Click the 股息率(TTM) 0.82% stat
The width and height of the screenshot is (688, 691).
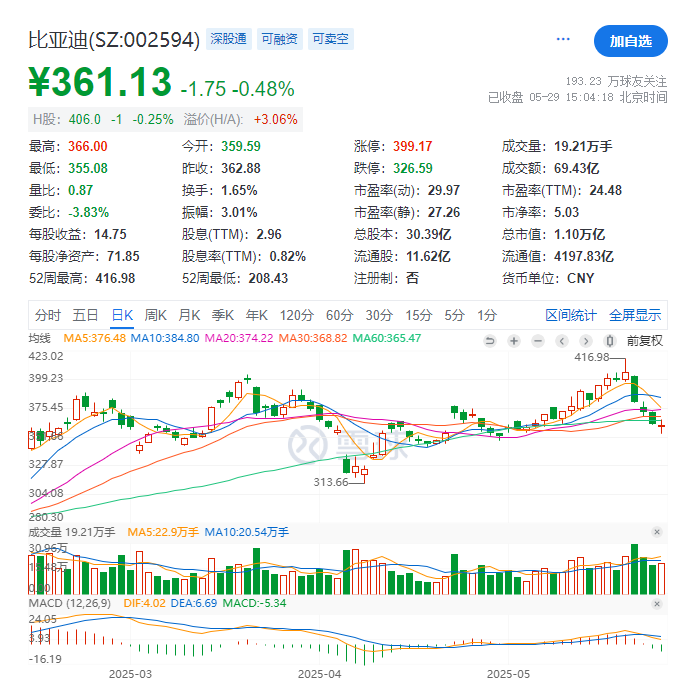[244, 256]
